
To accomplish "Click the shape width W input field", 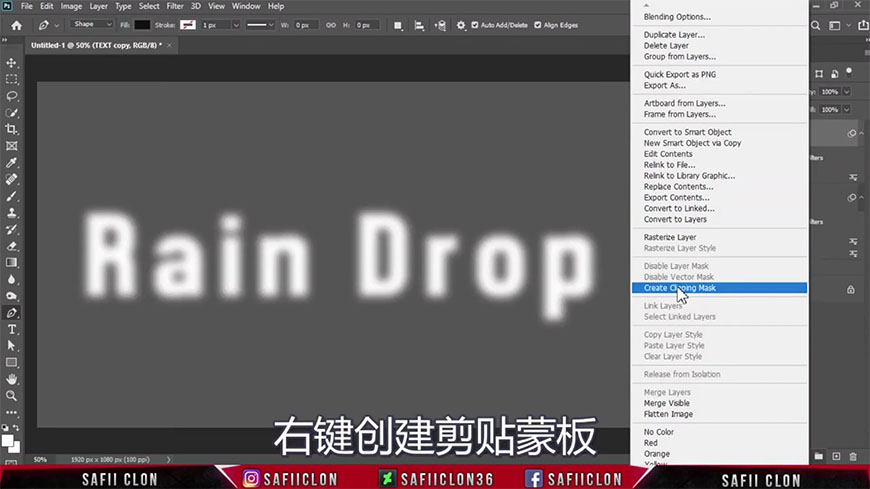I will coord(306,25).
